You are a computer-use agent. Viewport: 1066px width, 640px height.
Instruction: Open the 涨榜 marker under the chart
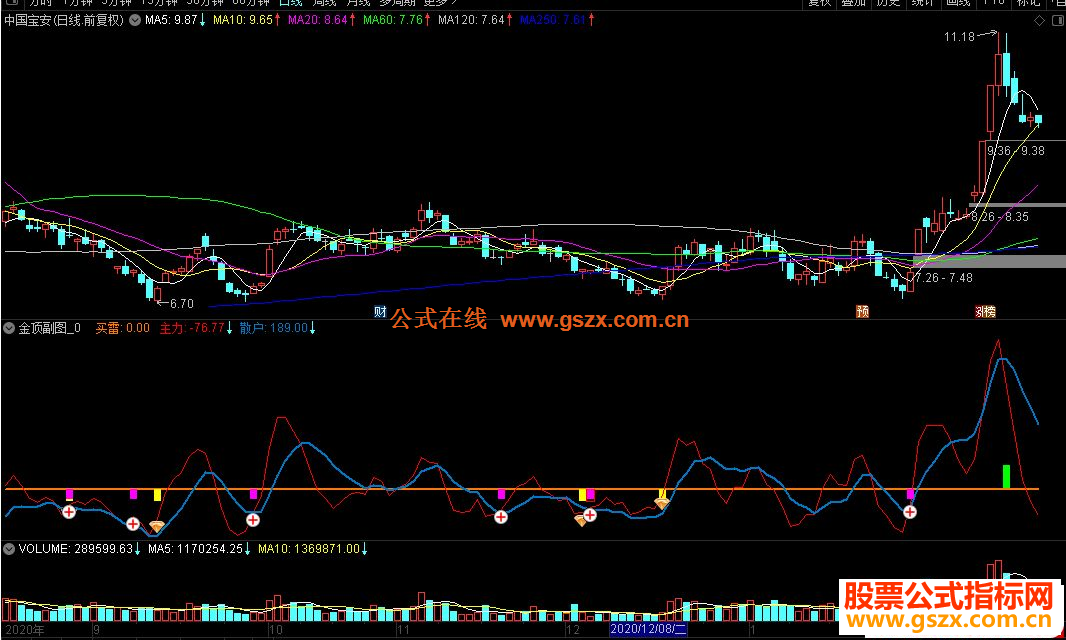point(985,312)
